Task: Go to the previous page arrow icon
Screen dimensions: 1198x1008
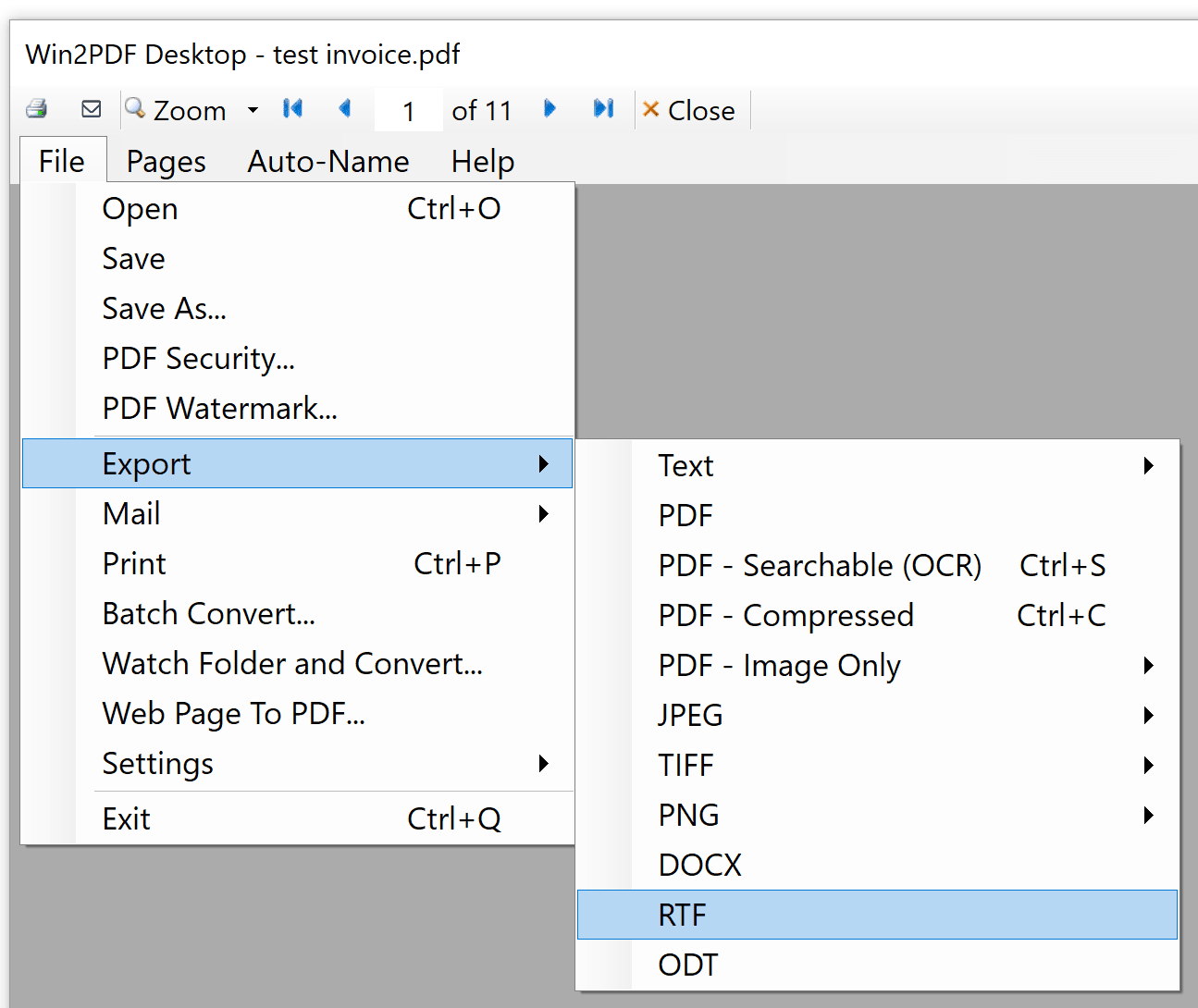Action: [x=345, y=108]
